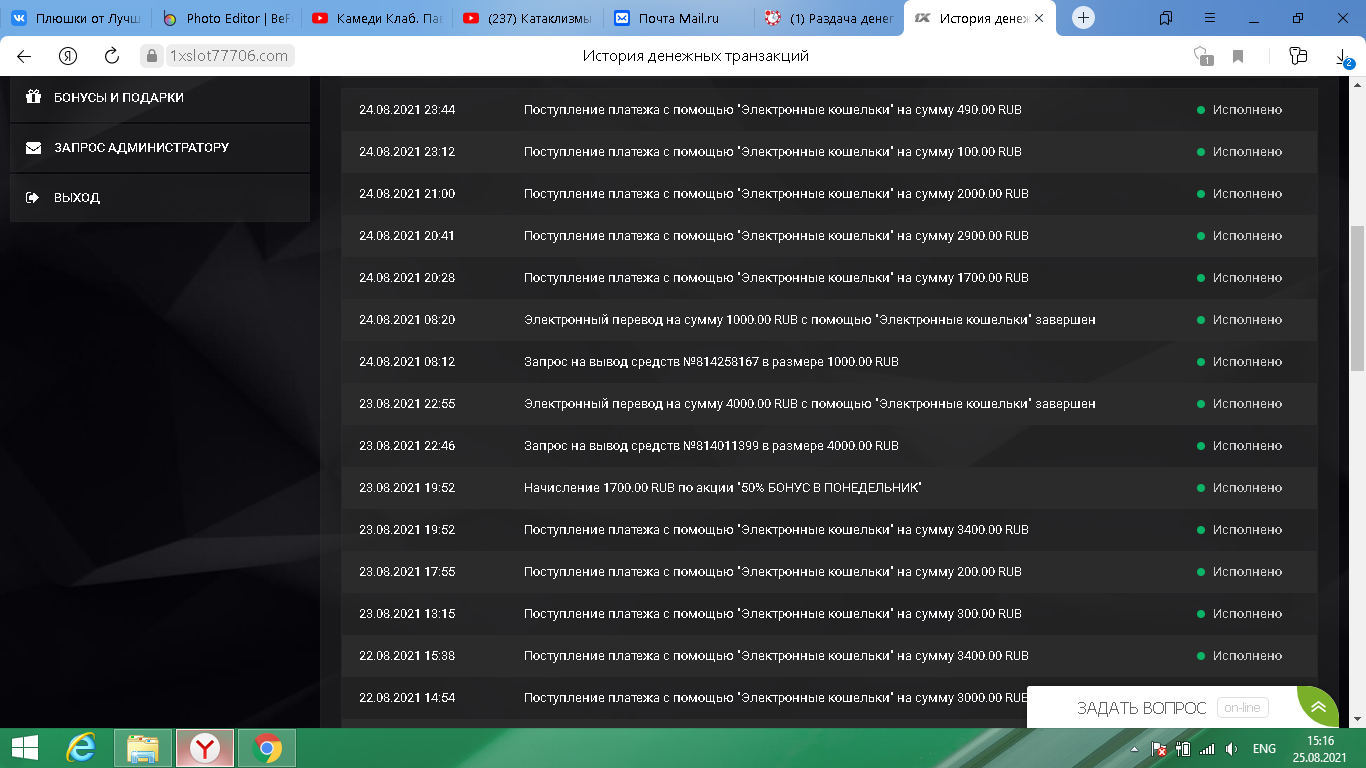
Task: Switch input language via ENG indicator
Action: coord(1264,748)
